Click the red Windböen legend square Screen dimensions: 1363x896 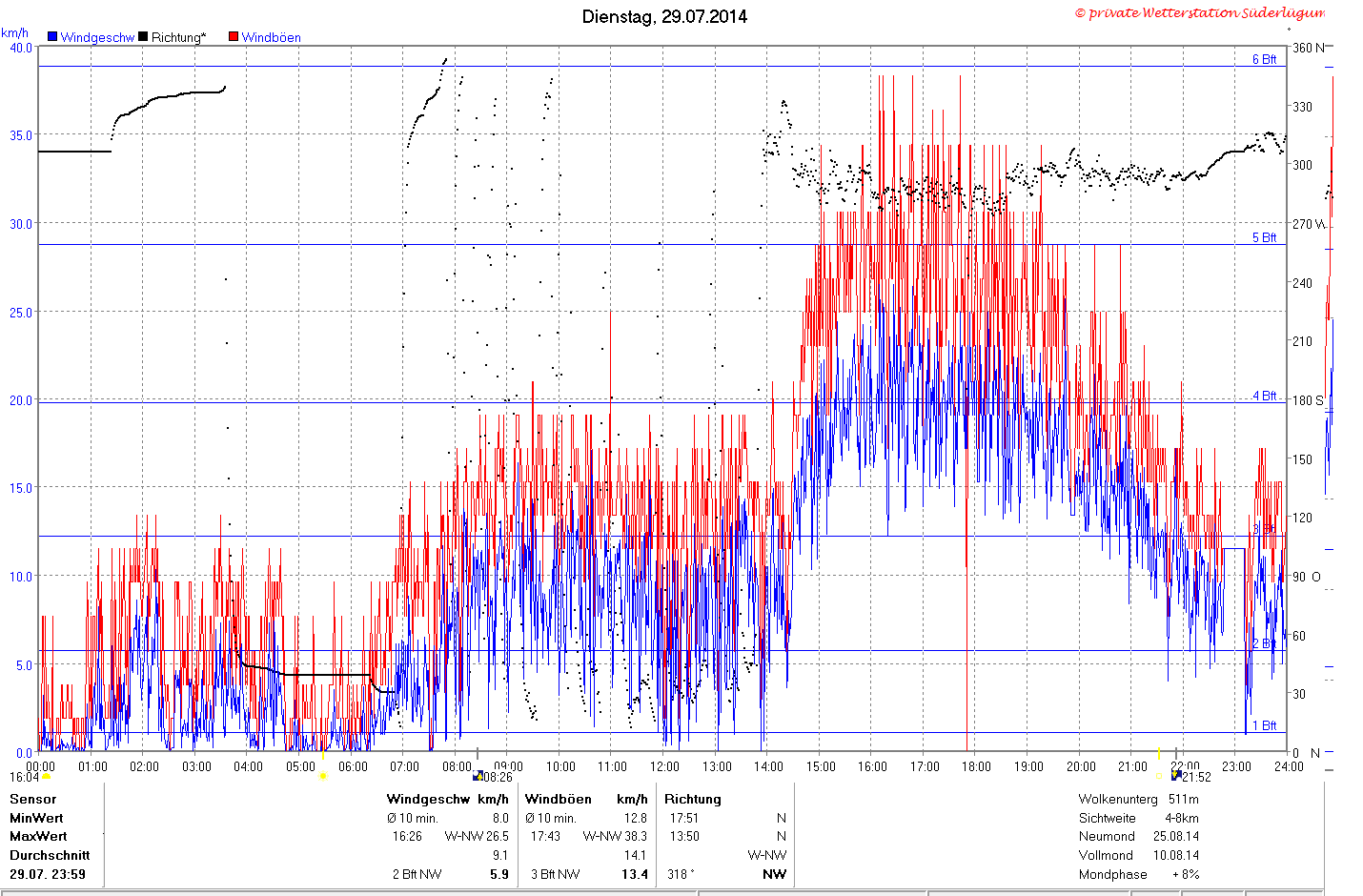coord(234,36)
